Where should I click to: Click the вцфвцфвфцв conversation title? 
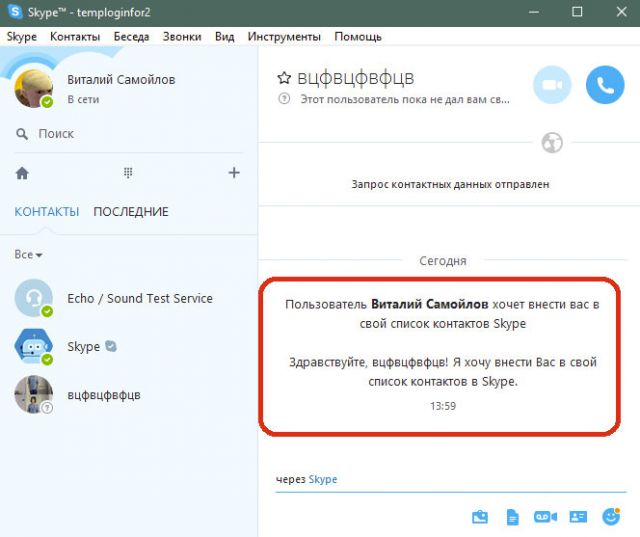(x=356, y=78)
